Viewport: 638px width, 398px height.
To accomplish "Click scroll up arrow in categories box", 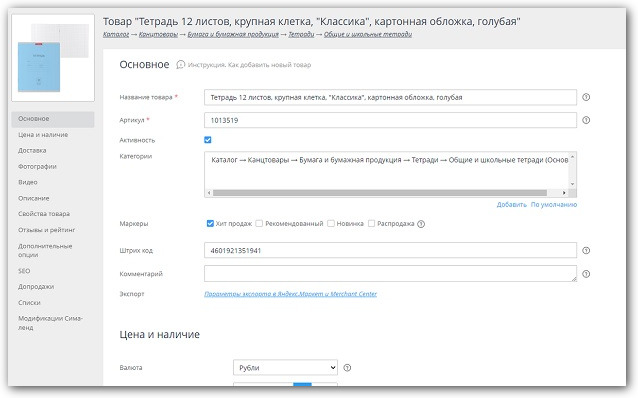I will [572, 157].
